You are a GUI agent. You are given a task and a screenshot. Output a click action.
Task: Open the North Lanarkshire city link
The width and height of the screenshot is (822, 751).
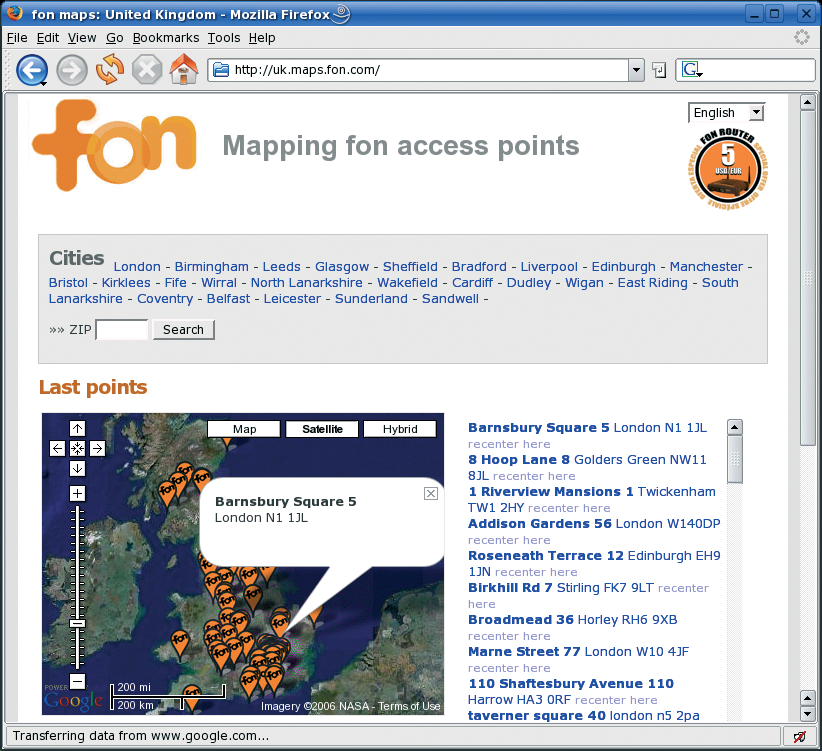307,282
